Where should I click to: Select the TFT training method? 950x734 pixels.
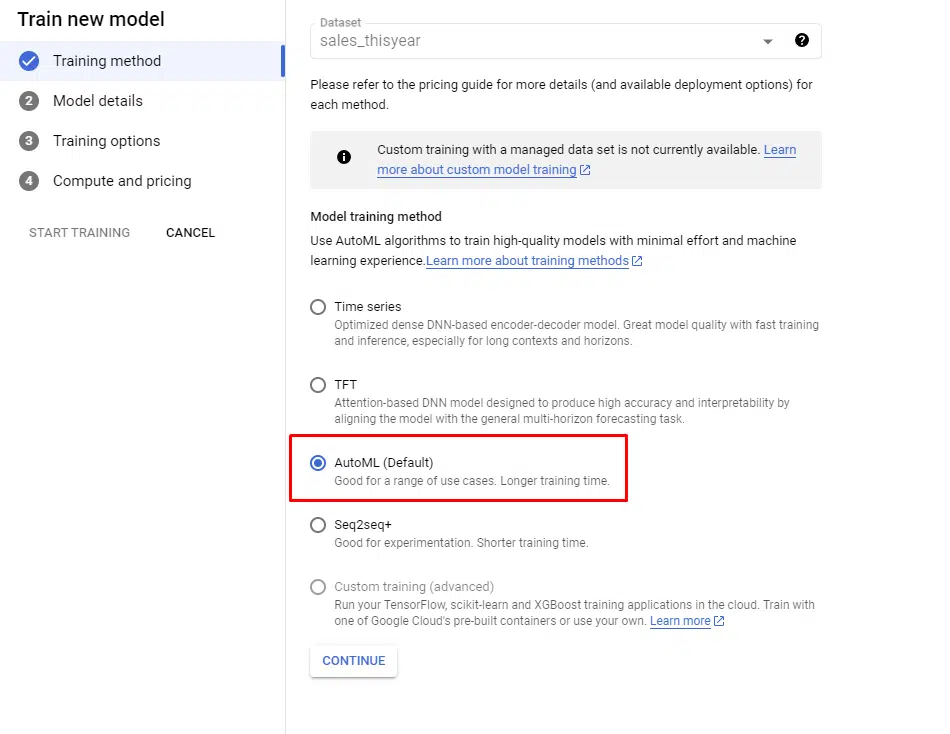coord(317,385)
